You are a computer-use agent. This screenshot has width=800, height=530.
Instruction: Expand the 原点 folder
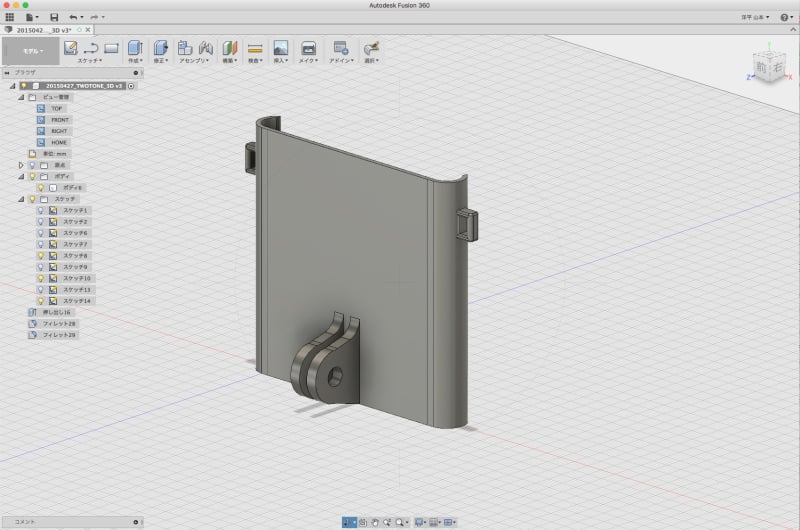[21, 165]
